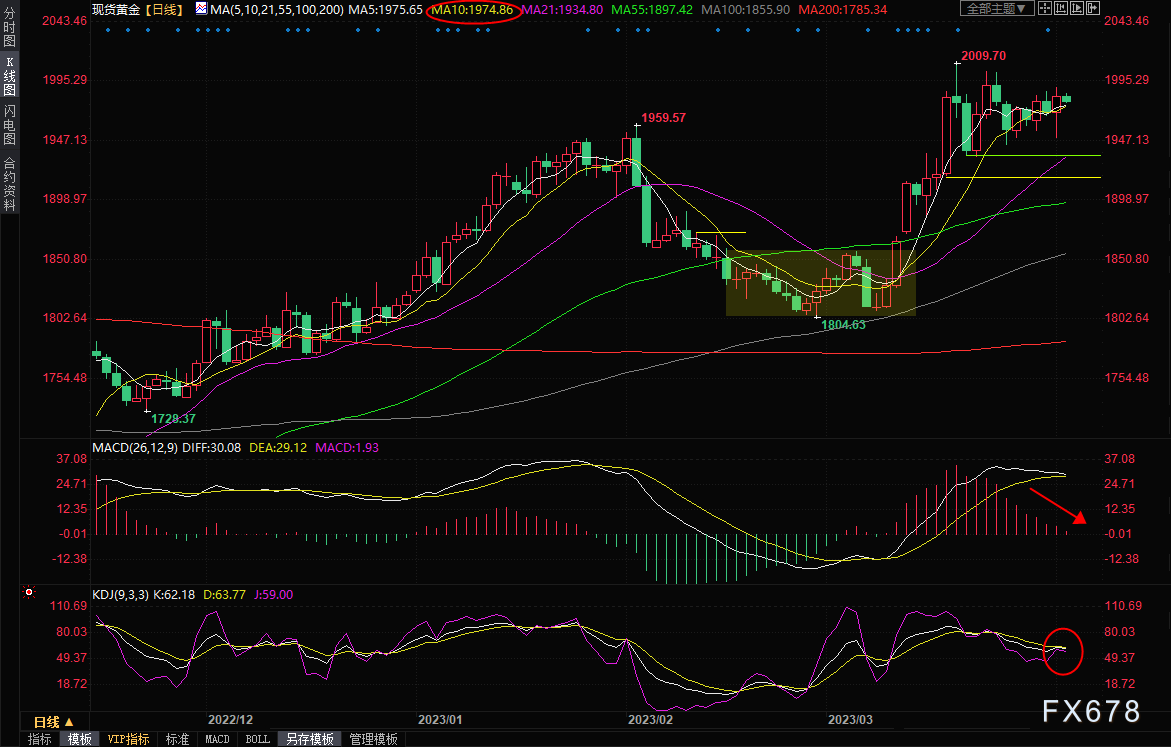Screen dimensions: 1171x747
Task: Click the MA100:1855.90 value
Action: click(x=745, y=10)
